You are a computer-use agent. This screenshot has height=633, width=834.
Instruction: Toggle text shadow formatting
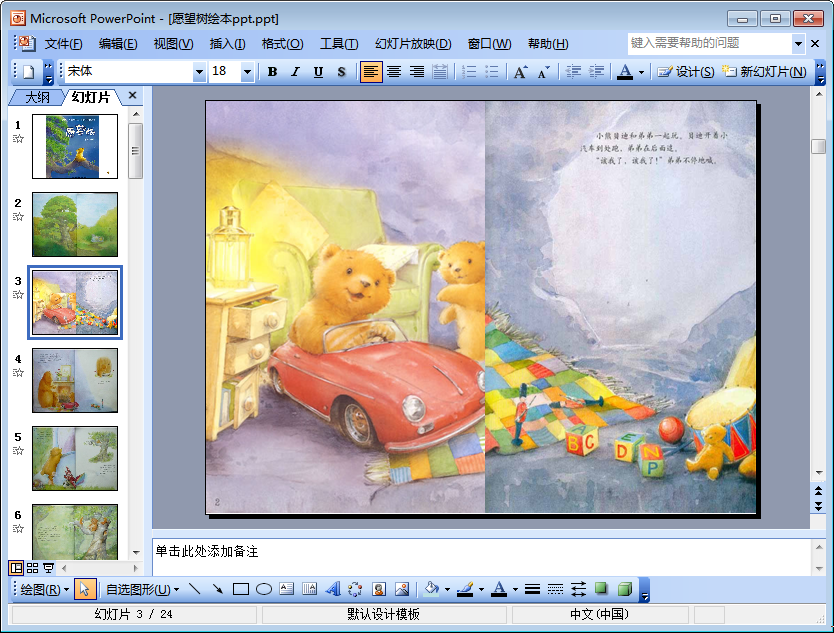click(341, 71)
